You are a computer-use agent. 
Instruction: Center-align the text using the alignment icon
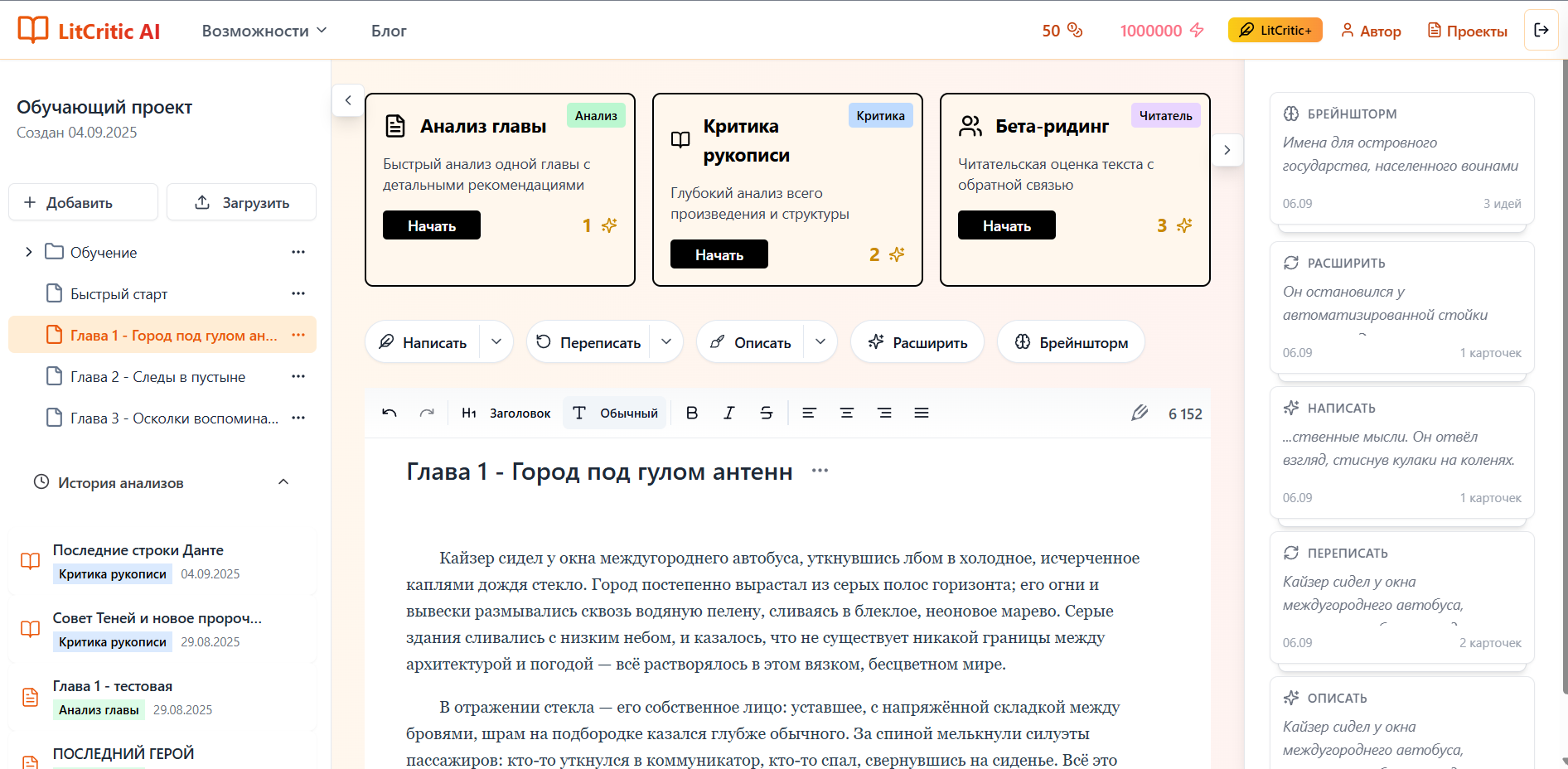846,412
